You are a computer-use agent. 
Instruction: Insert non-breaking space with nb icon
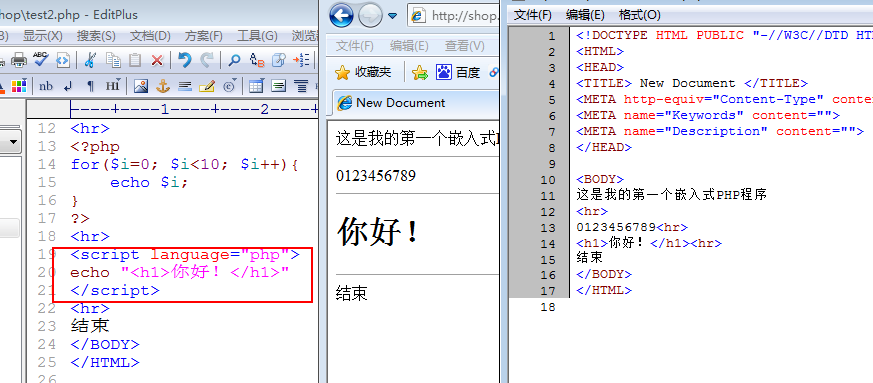(x=46, y=86)
